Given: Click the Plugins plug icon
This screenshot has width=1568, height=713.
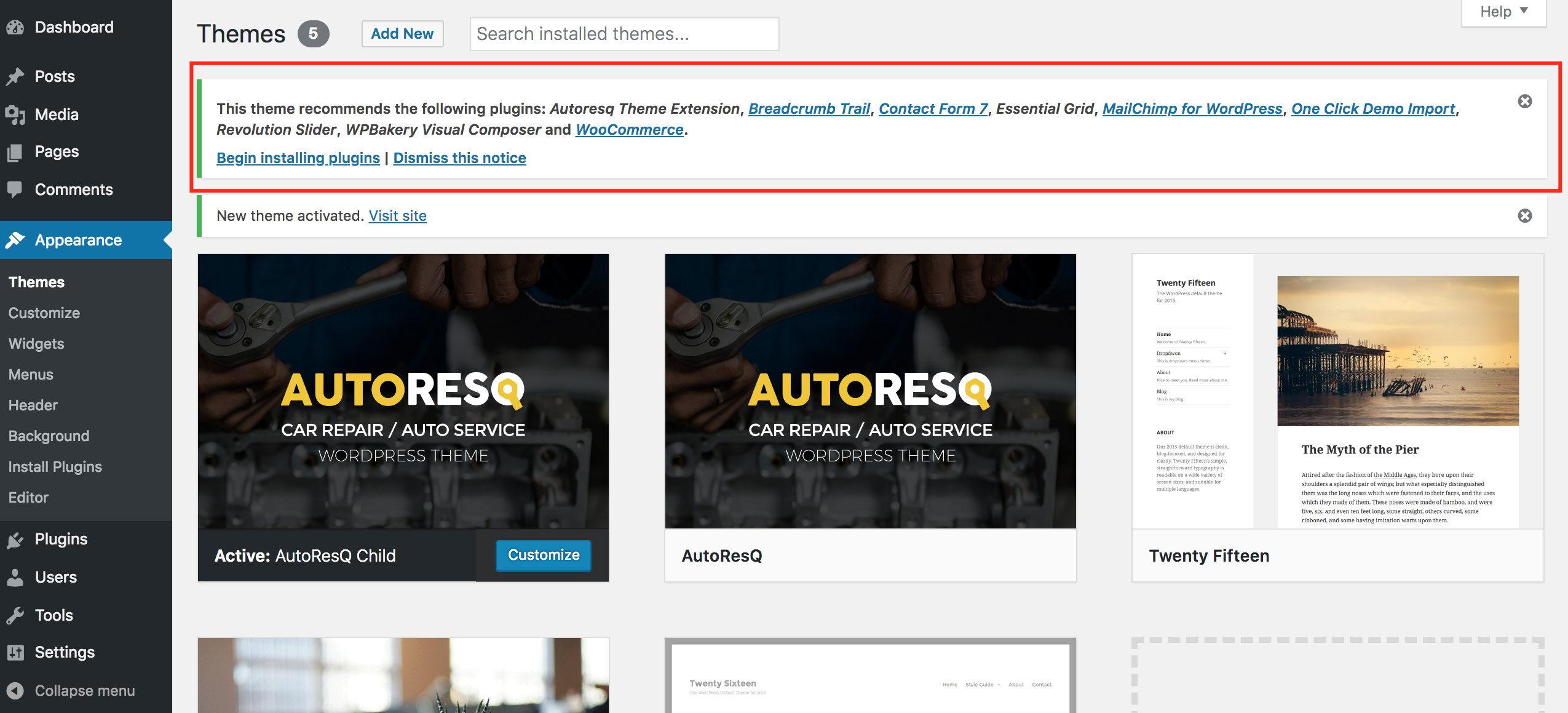Looking at the screenshot, I should point(15,540).
